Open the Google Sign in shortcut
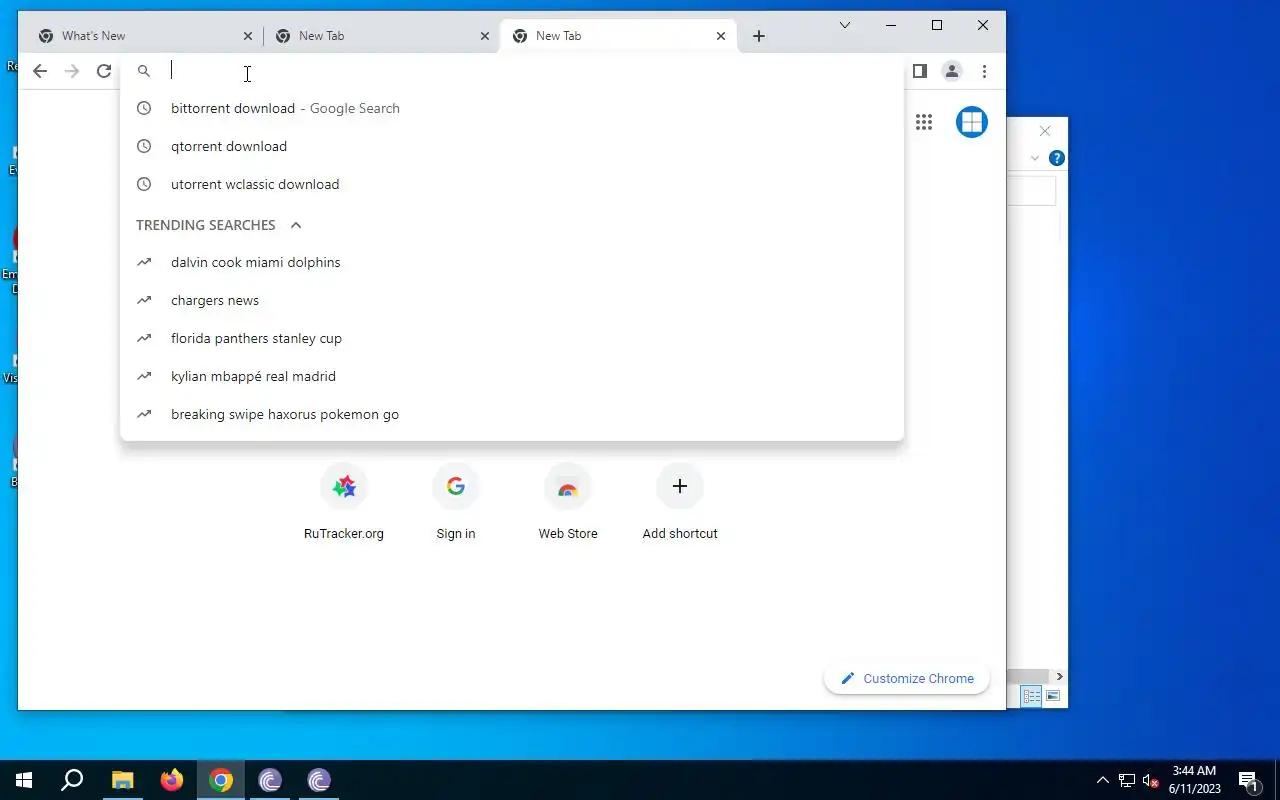This screenshot has height=800, width=1280. click(456, 502)
